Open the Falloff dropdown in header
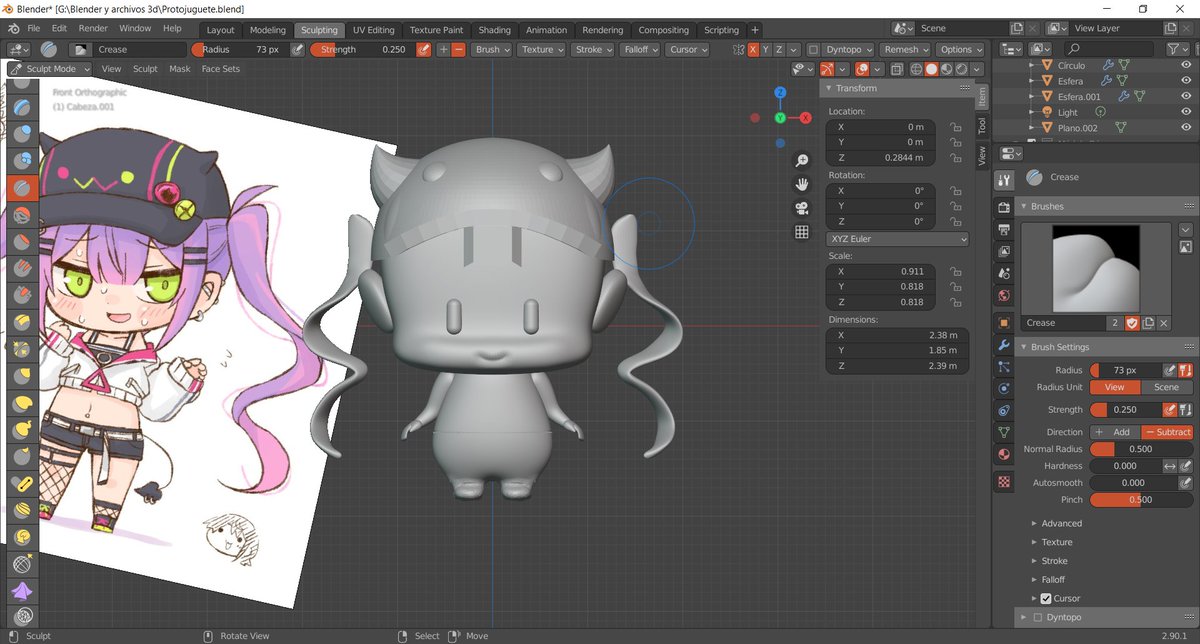 (639, 49)
